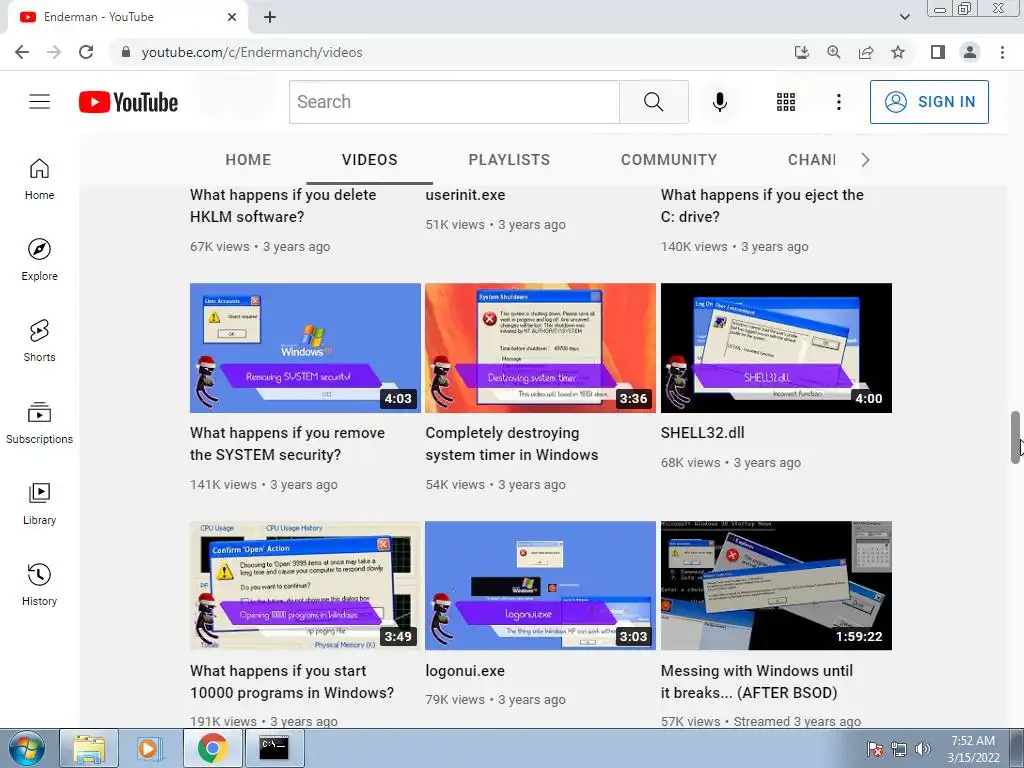Viewport: 1024px width, 768px height.
Task: Open the SHELL32.dll video title
Action: pos(703,433)
